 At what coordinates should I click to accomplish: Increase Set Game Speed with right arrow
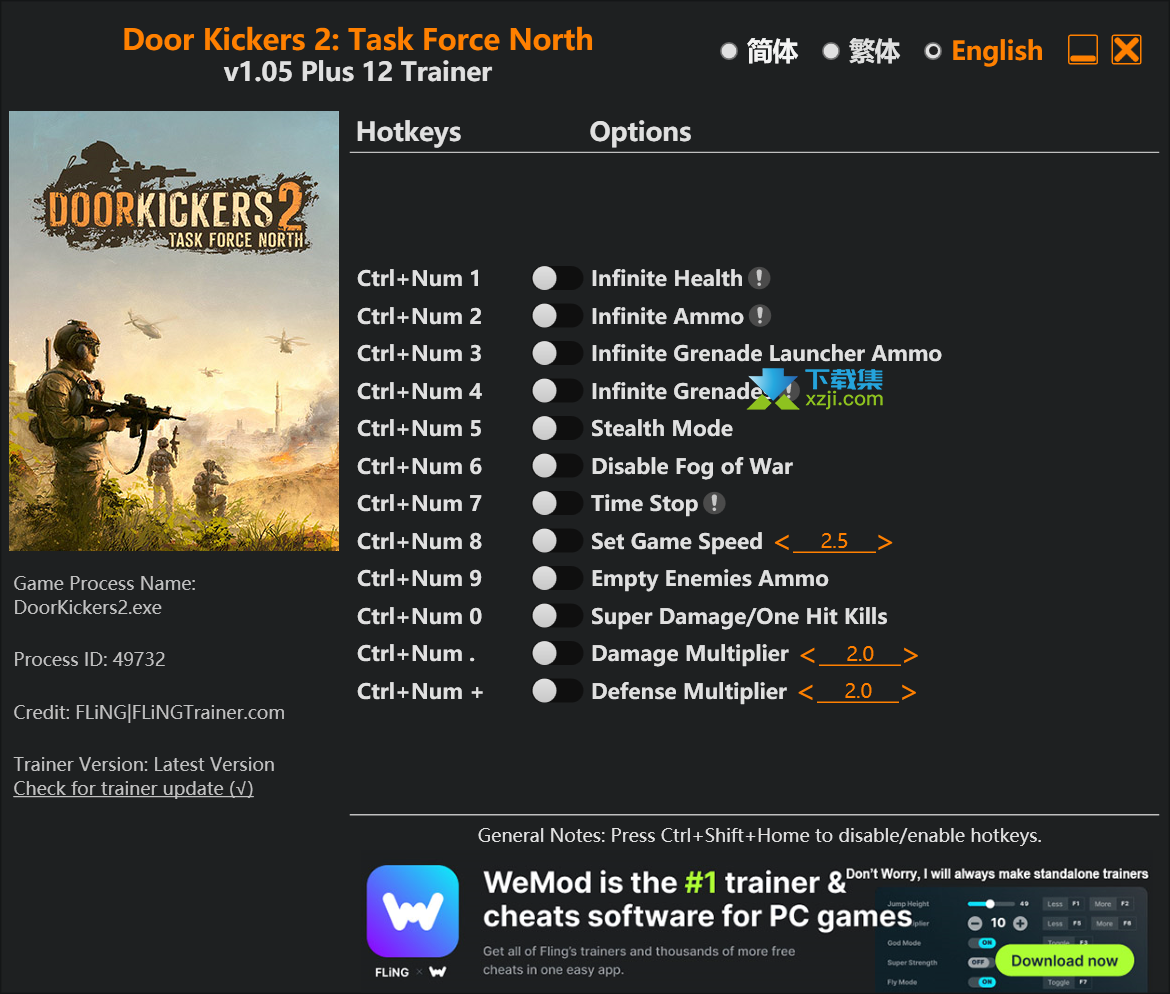coord(885,542)
